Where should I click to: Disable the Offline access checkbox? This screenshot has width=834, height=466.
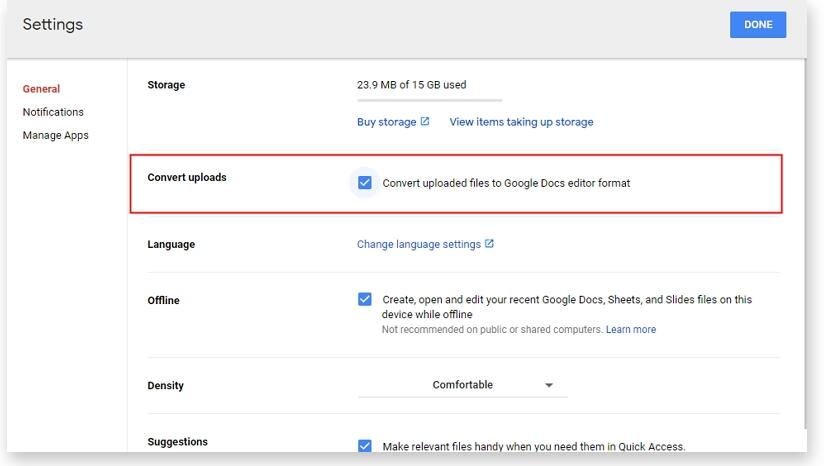pos(365,299)
